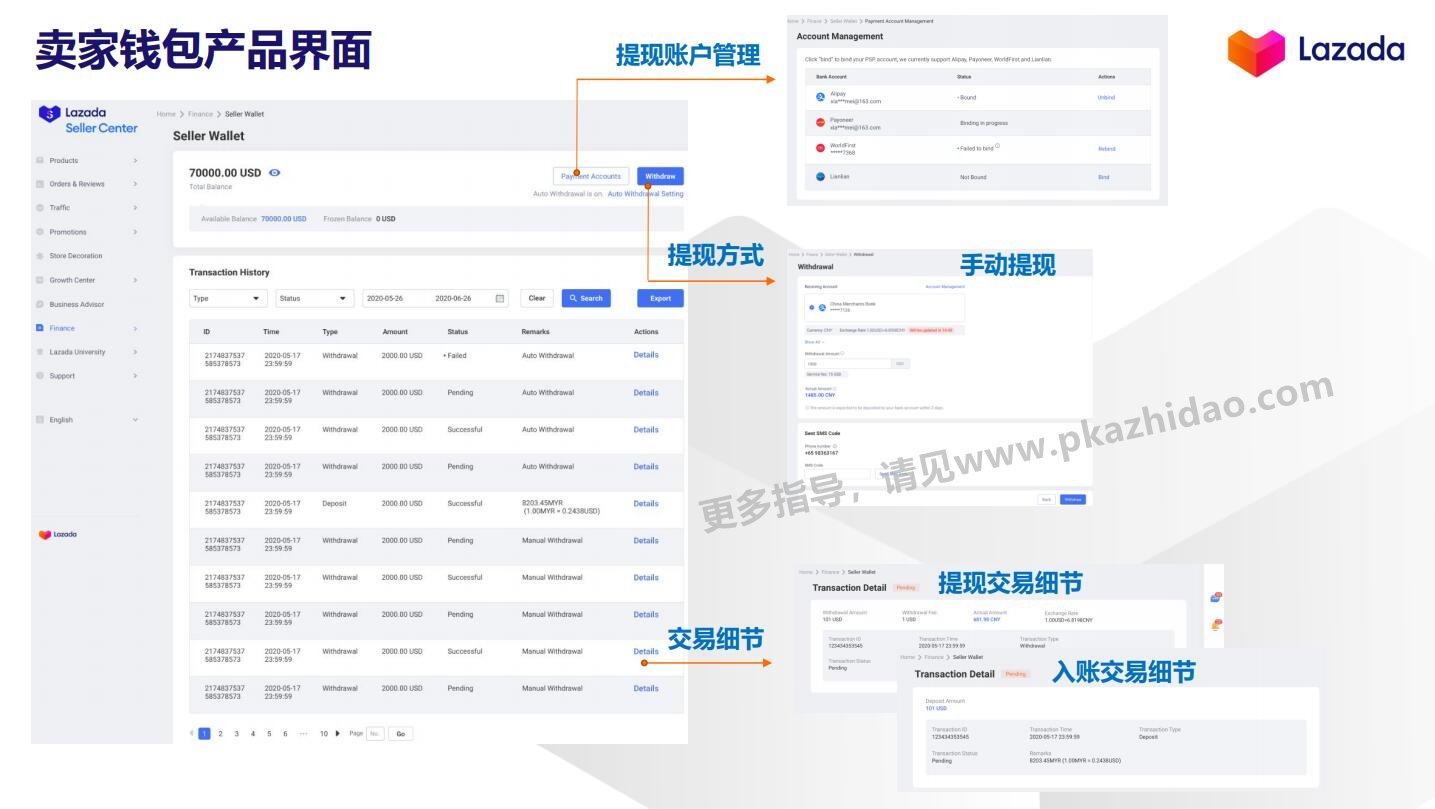Screen dimensions: 1435x809
Task: Open Details for the Deposit transaction row
Action: tap(646, 504)
